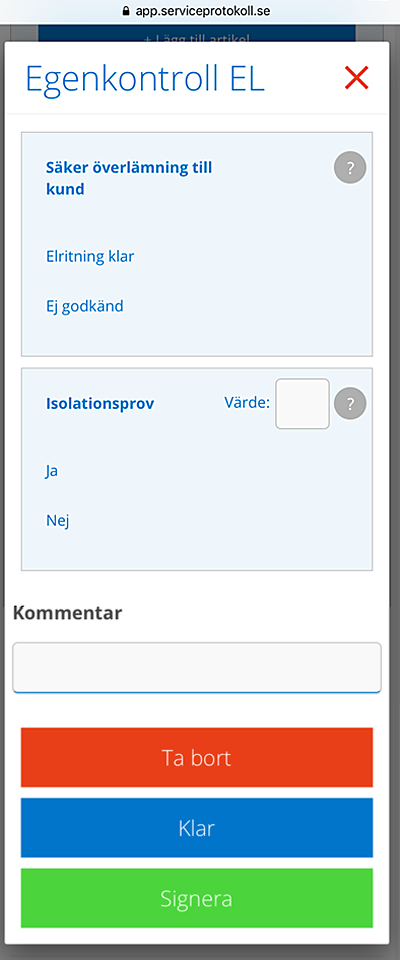The image size is (400, 960).
Task: Choose Nej for Isolationsprov
Action: (58, 522)
